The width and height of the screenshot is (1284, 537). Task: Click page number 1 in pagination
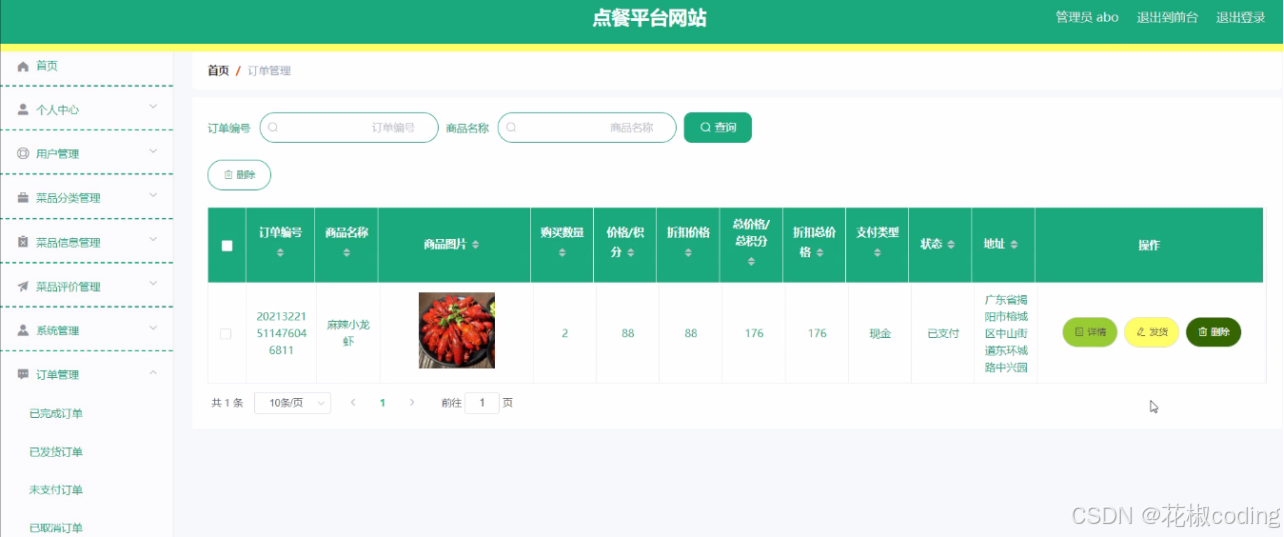(382, 403)
